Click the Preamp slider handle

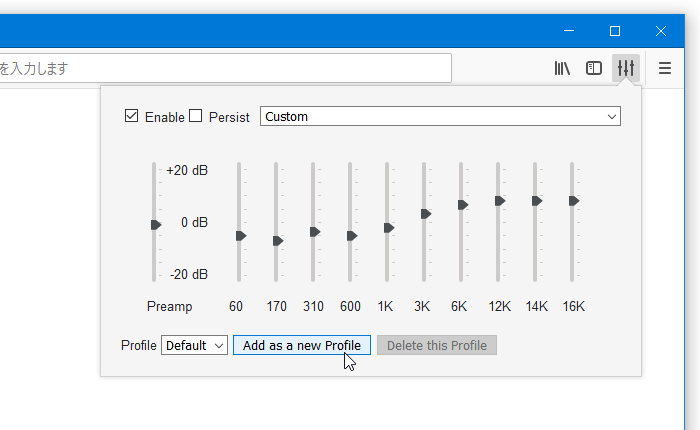[156, 225]
